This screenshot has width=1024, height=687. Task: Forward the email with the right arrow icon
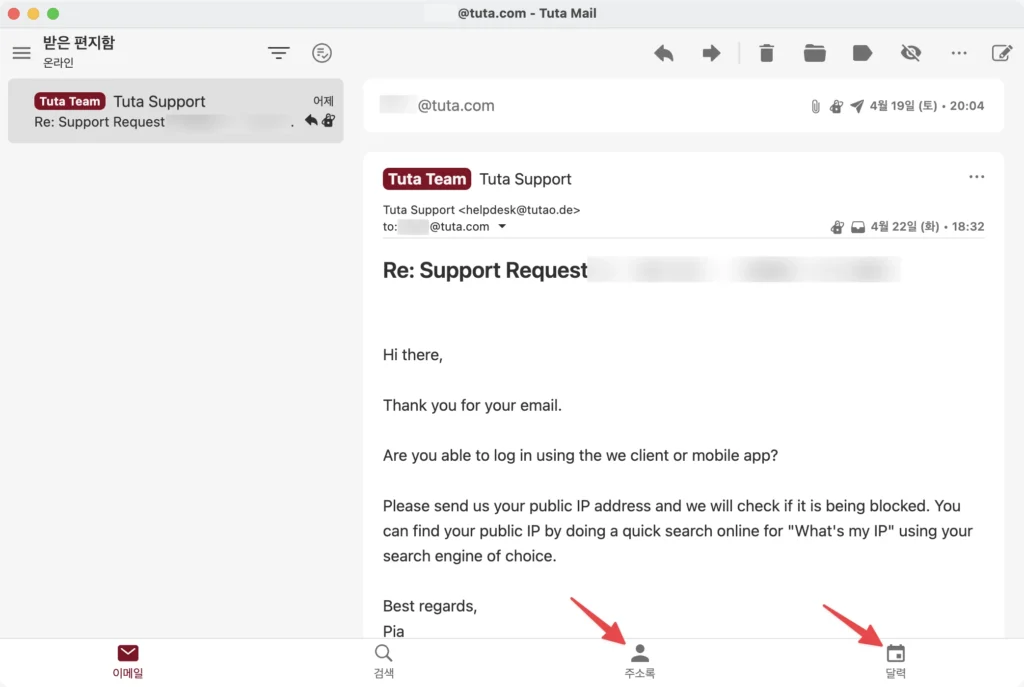(x=711, y=53)
